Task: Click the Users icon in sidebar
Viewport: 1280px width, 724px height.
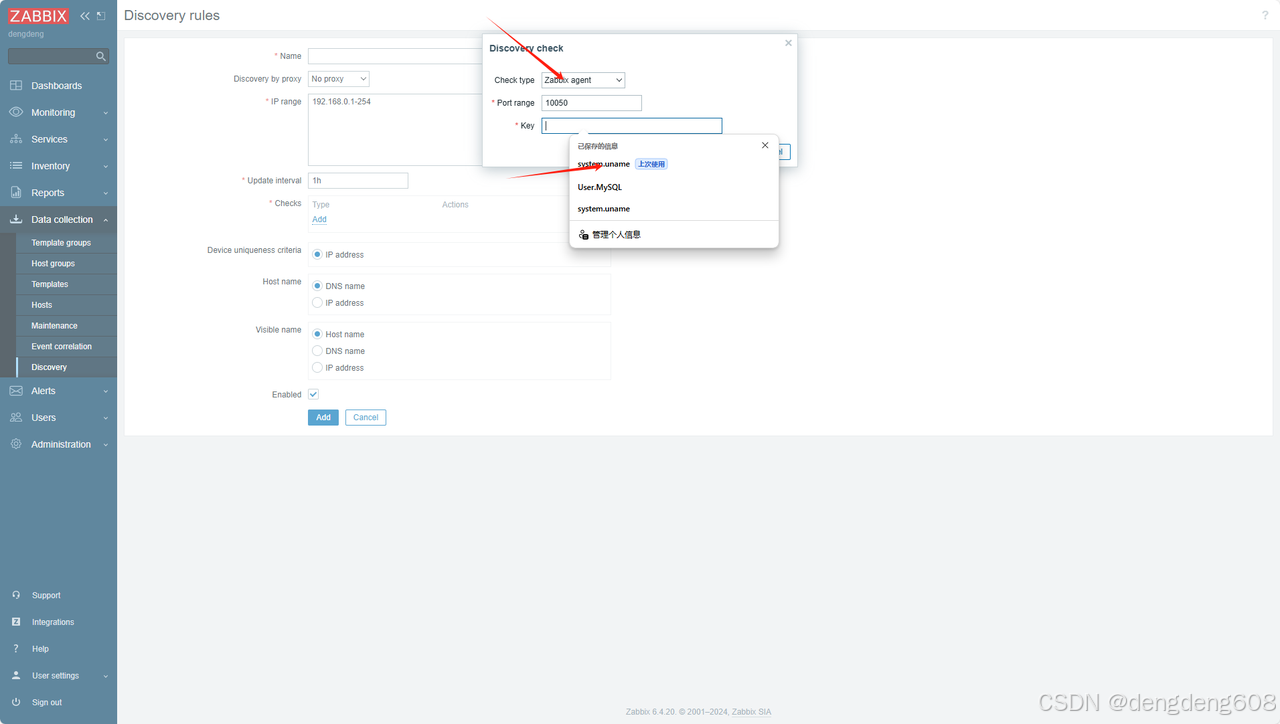Action: click(16, 417)
